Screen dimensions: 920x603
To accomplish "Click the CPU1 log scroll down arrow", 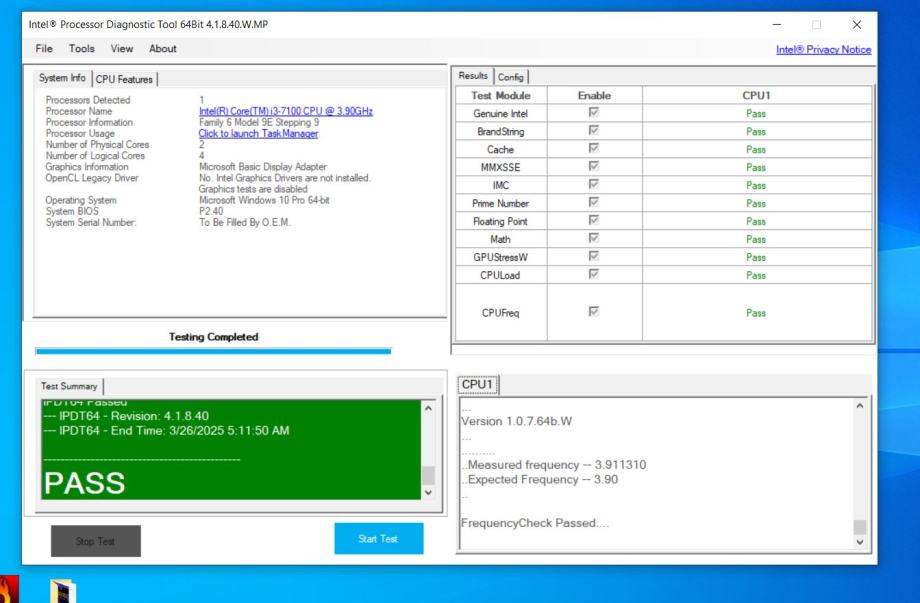I will click(860, 542).
